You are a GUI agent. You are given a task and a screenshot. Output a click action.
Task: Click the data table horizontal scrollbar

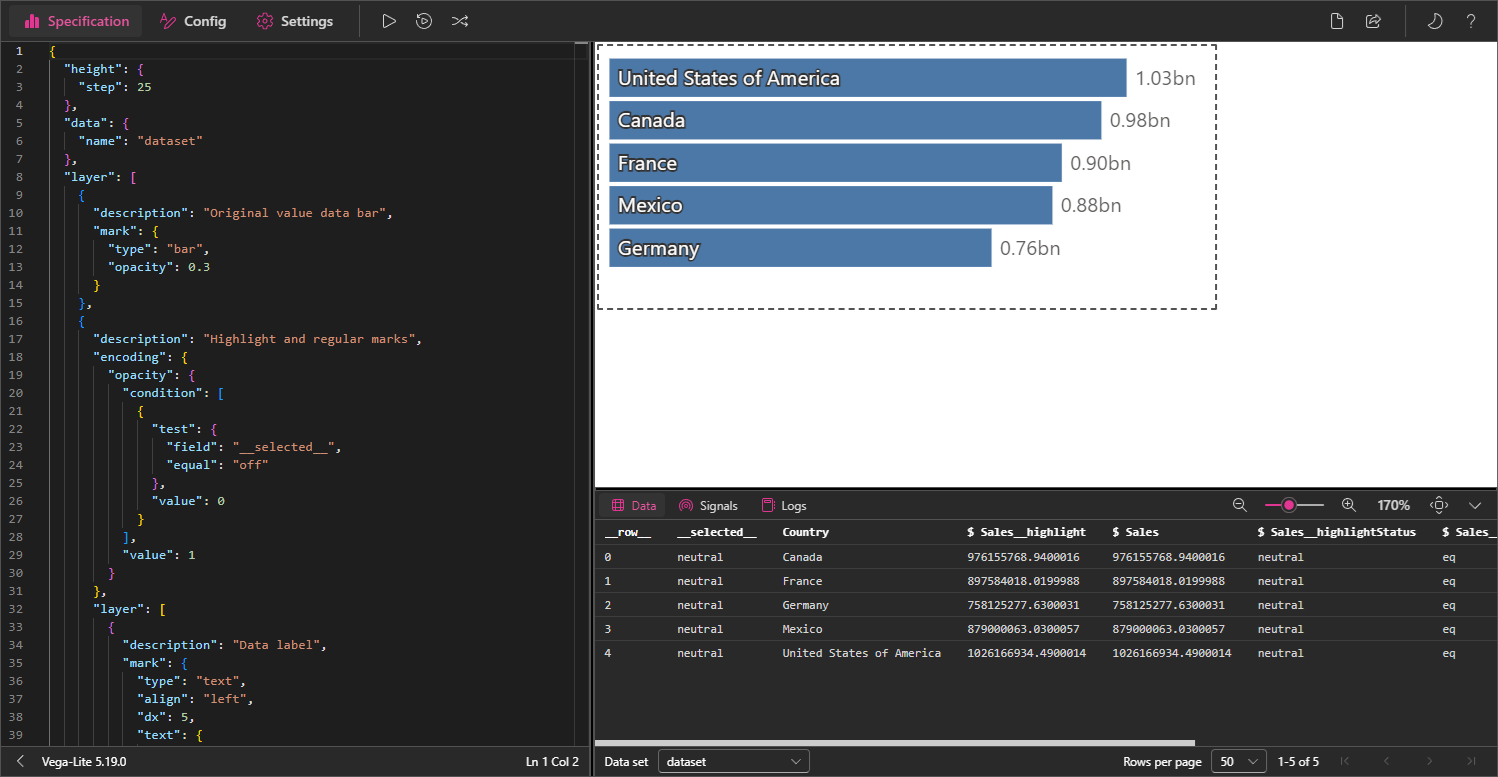895,743
